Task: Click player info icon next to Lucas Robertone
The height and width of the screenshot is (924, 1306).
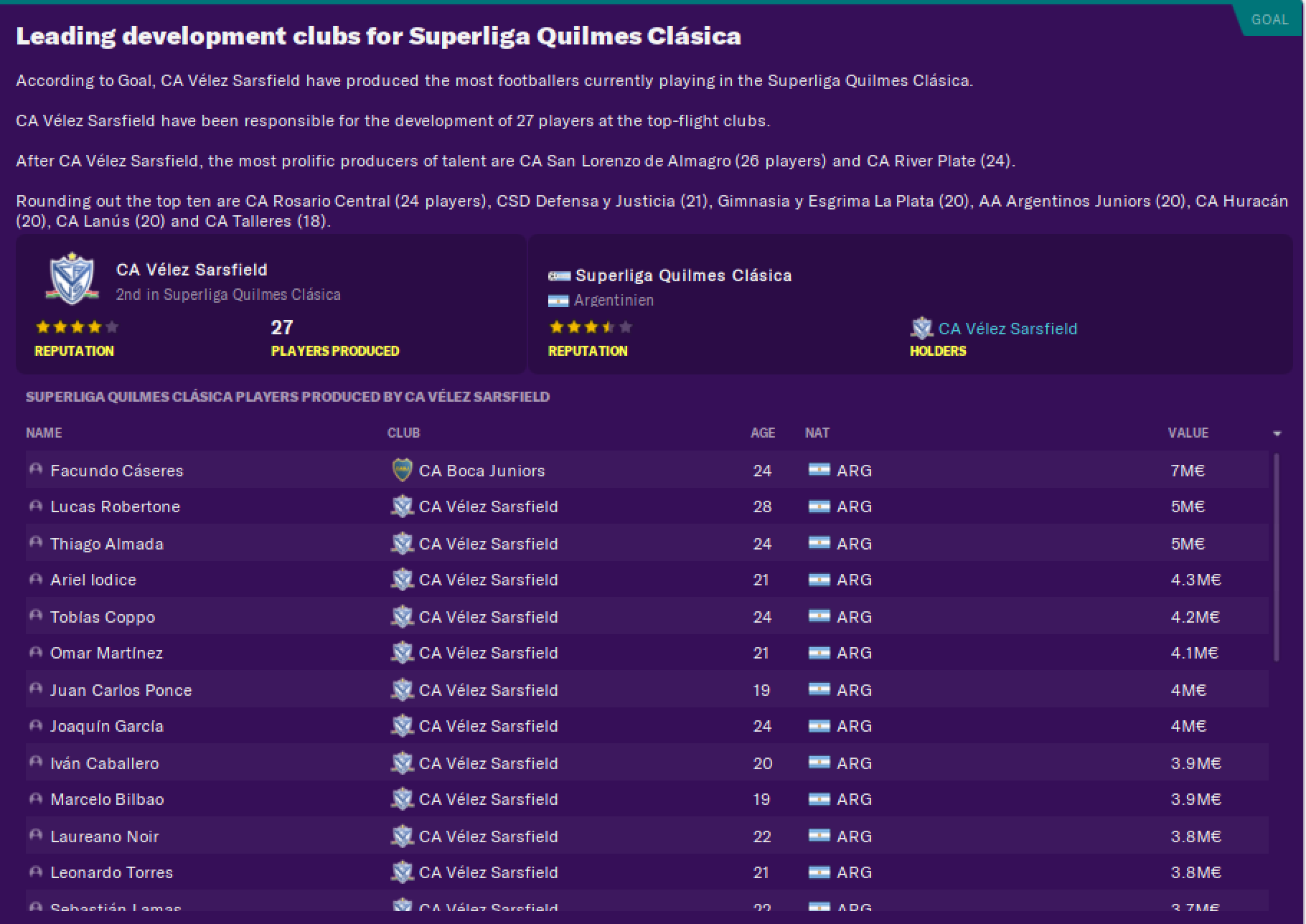Action: click(x=35, y=506)
